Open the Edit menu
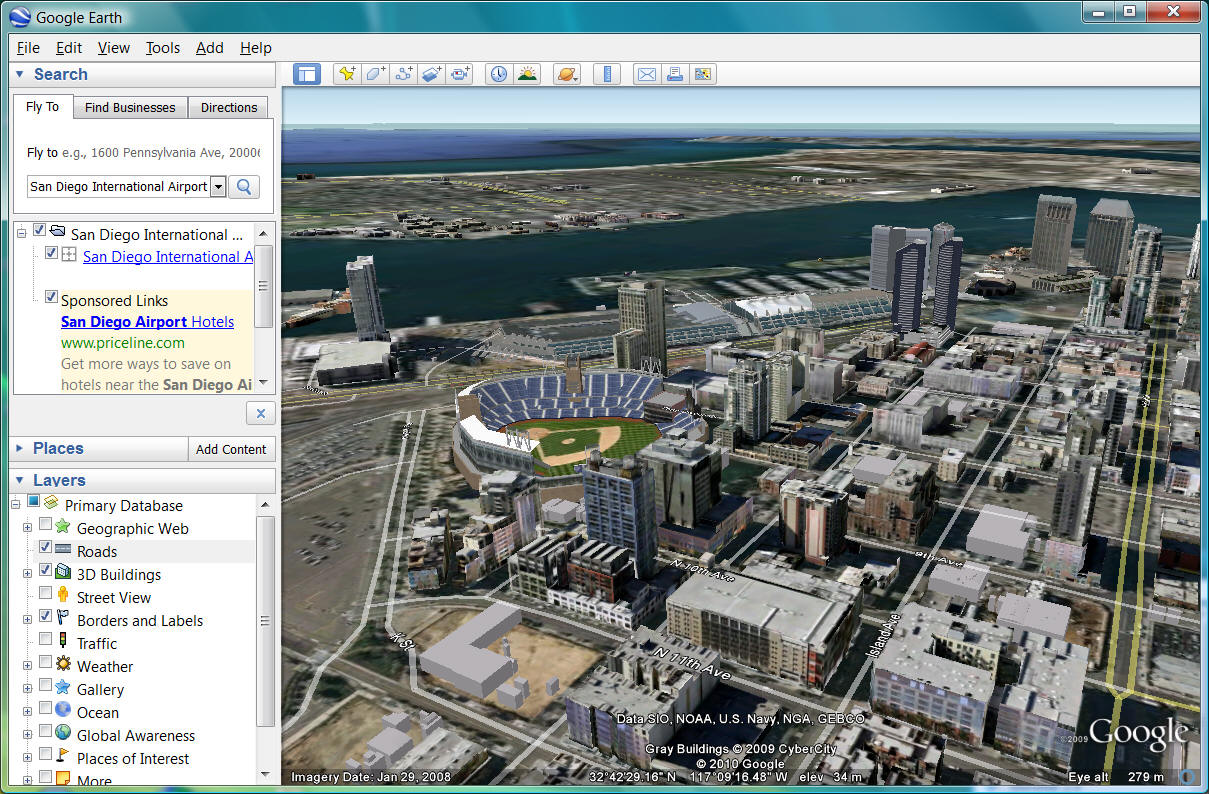Image resolution: width=1209 pixels, height=794 pixels. point(69,47)
